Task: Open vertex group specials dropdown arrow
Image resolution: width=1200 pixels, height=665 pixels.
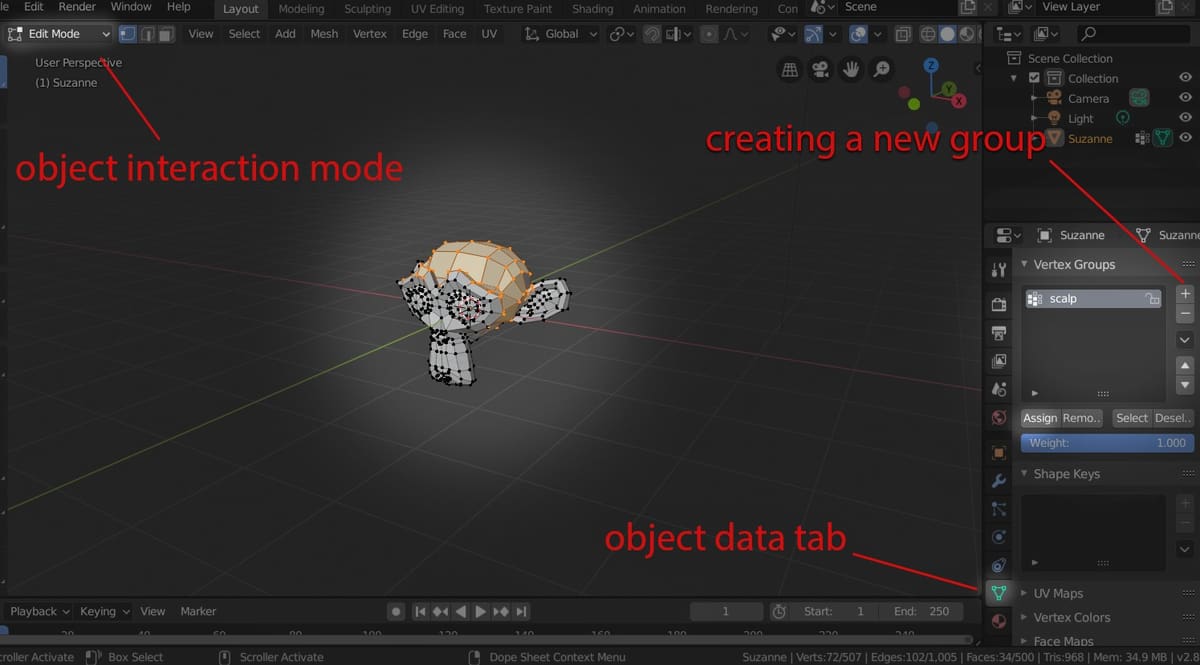Action: [1185, 340]
